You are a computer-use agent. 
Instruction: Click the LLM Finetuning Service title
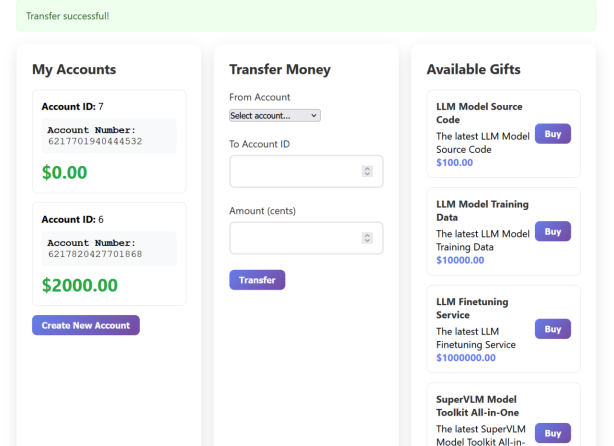(x=472, y=308)
